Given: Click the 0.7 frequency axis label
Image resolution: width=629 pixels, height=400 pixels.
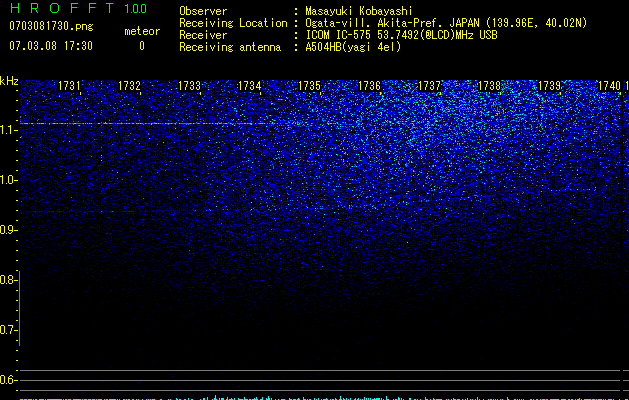Looking at the screenshot, I should point(8,330).
